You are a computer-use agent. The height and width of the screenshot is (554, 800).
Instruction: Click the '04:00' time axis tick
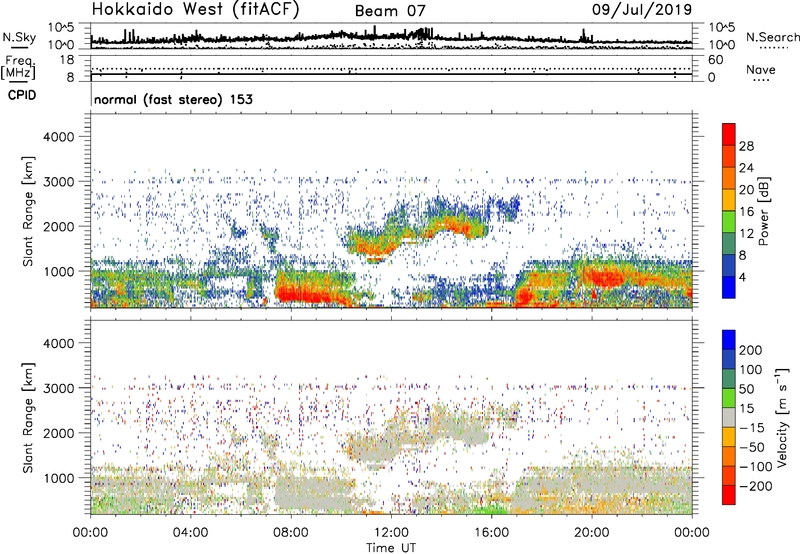[191, 533]
